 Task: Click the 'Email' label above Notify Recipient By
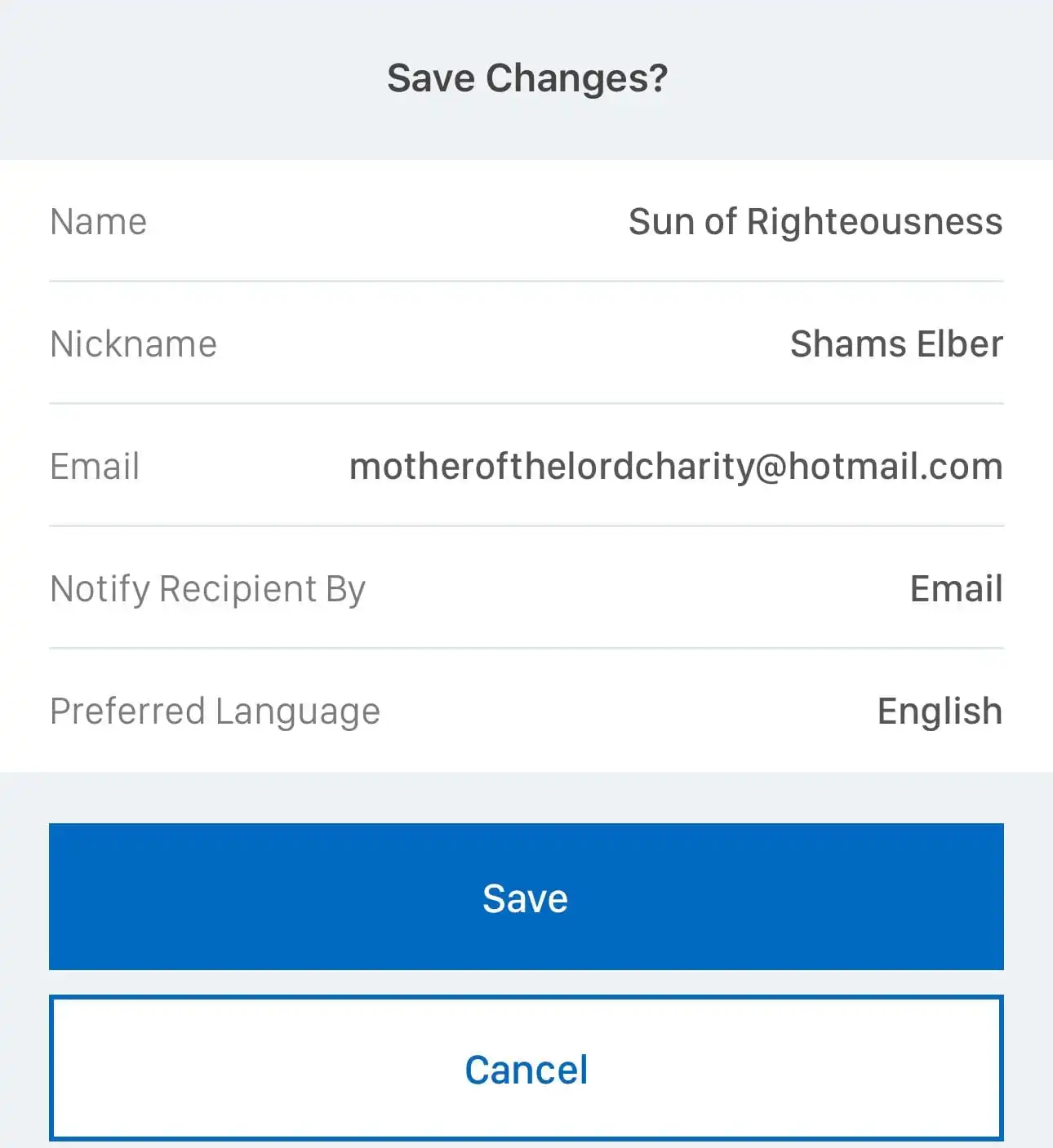[95, 467]
